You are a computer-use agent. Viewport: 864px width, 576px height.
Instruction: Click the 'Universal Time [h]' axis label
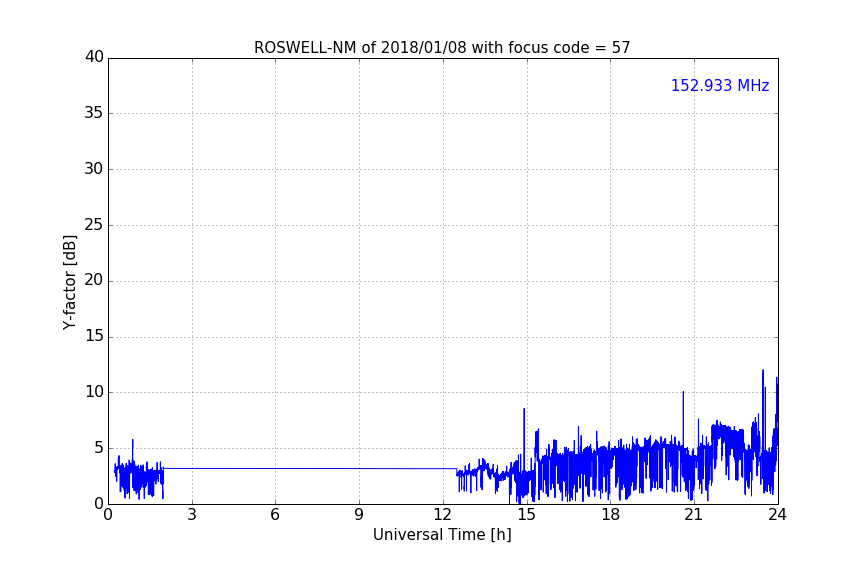442,535
